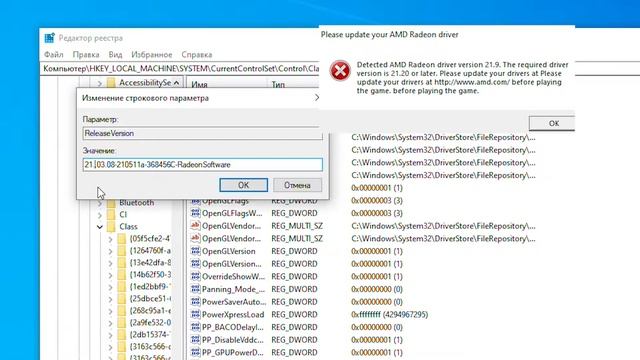Click the folder icon of {14b62f50-3 key
The width and height of the screenshot is (640, 360).
tap(122, 274)
